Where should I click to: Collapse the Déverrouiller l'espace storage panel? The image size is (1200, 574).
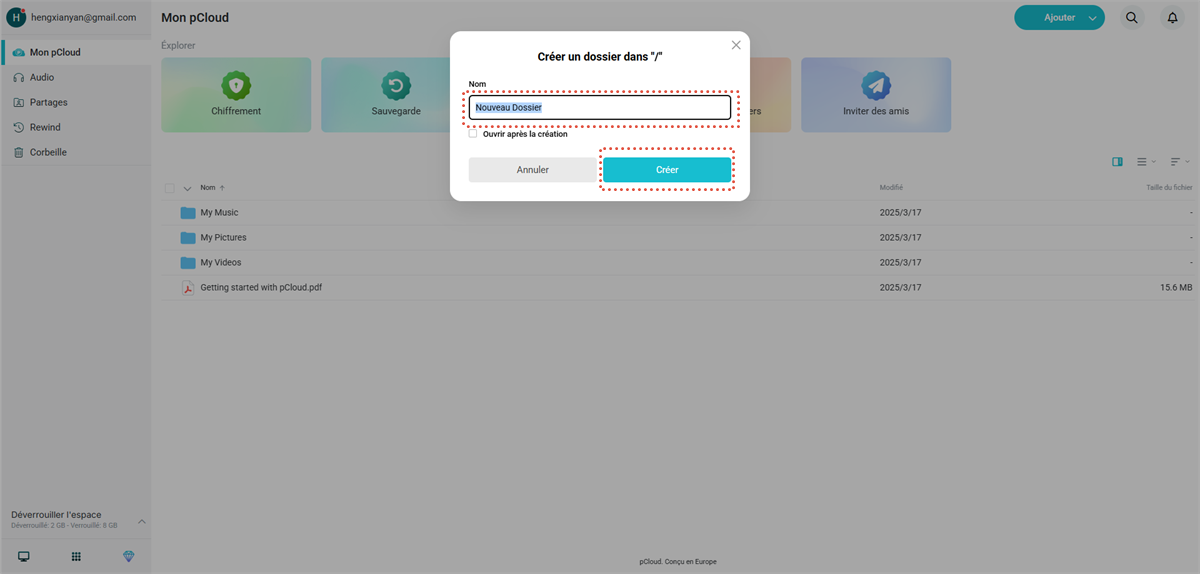[141, 521]
